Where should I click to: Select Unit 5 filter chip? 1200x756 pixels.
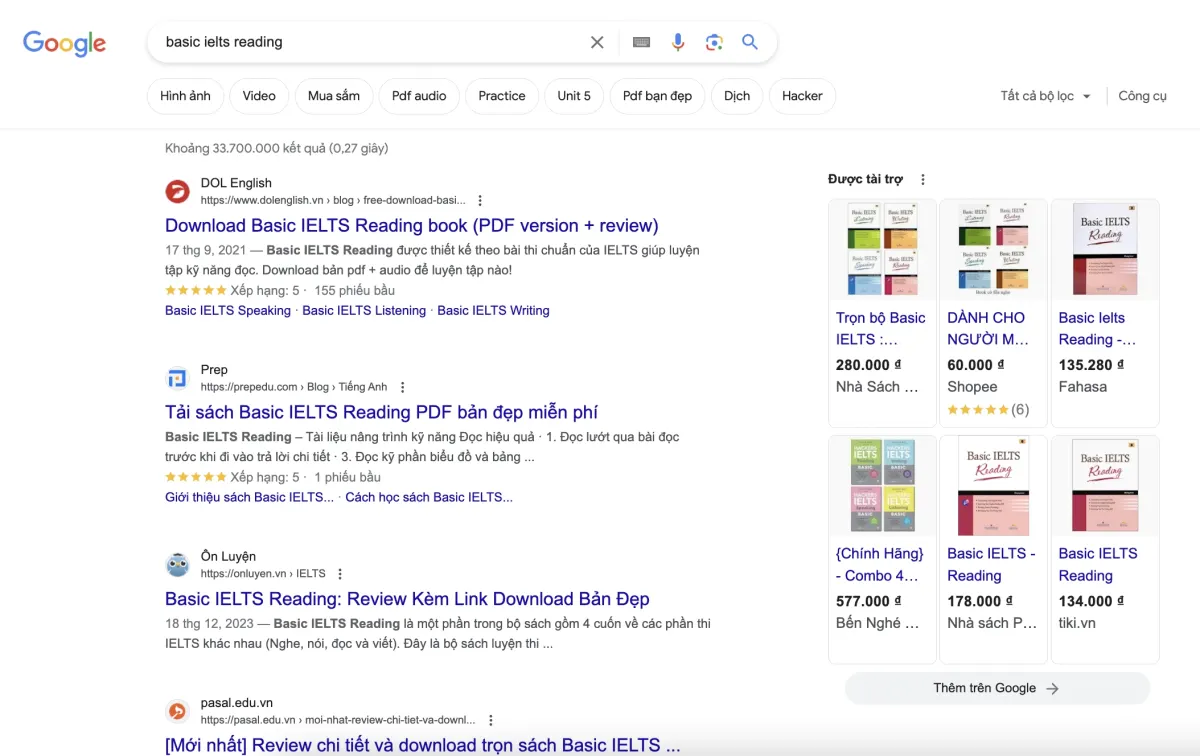tap(574, 96)
